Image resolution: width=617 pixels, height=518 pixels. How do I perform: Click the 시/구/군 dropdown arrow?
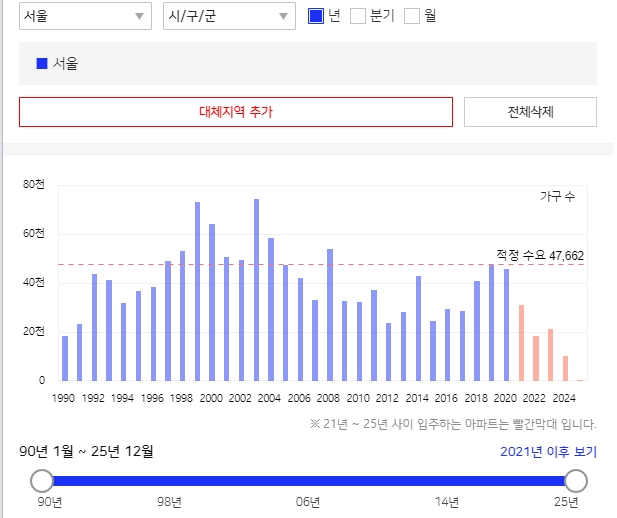coord(283,17)
